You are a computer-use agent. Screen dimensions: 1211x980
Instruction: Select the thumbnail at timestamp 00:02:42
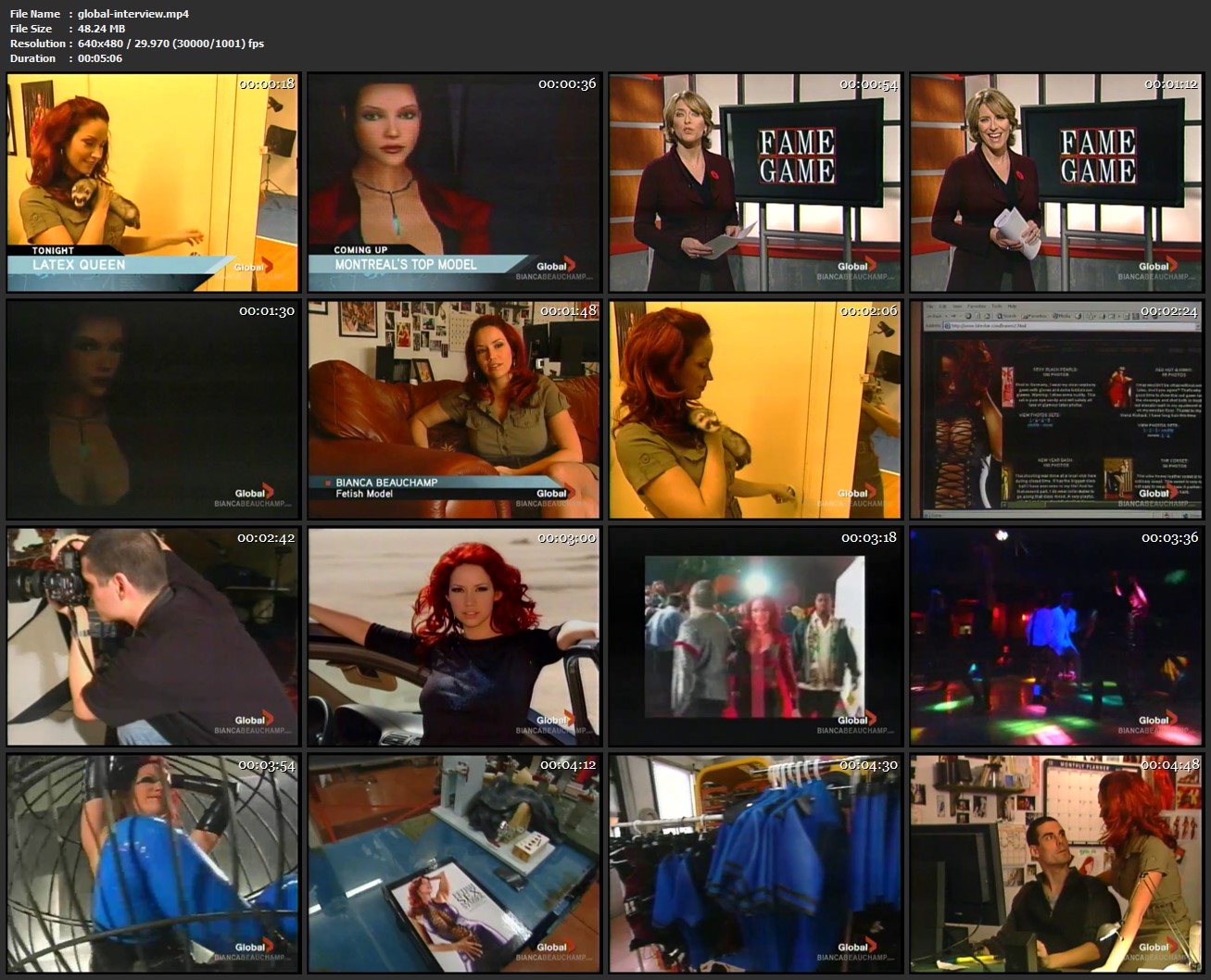coord(153,636)
